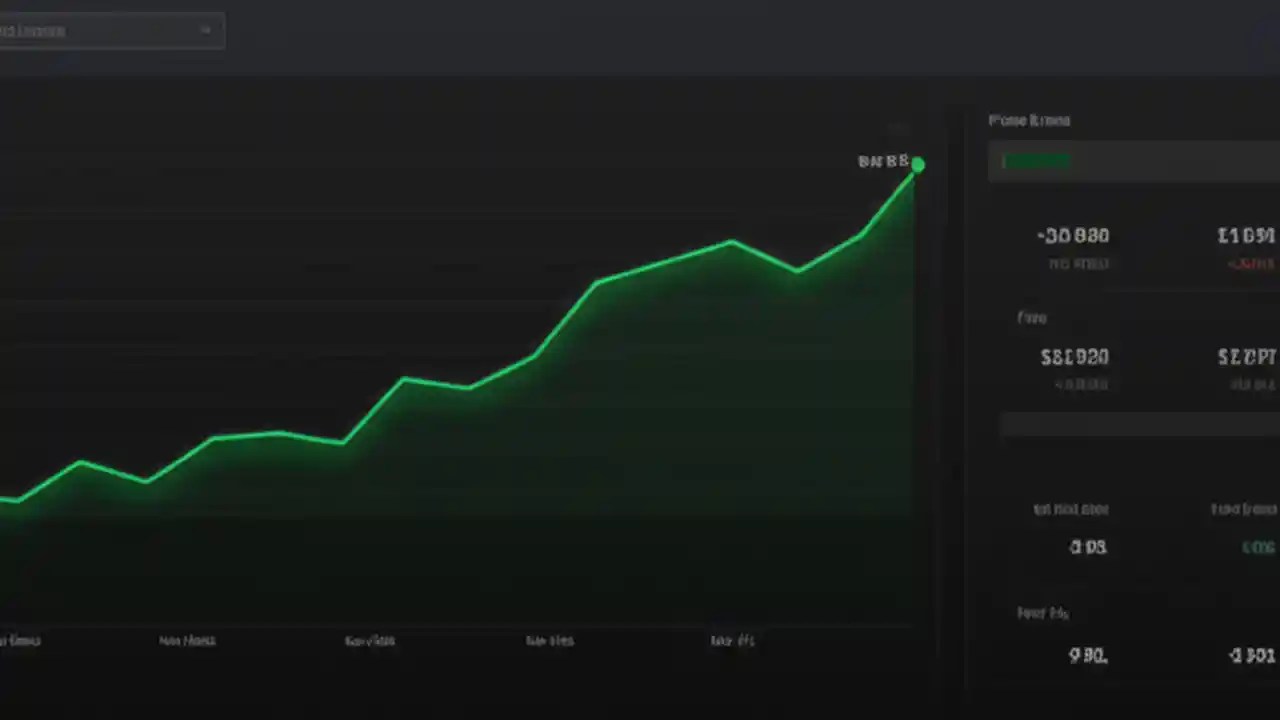Click the bottom-right negative value
The image size is (1280, 720).
pyautogui.click(x=1252, y=655)
